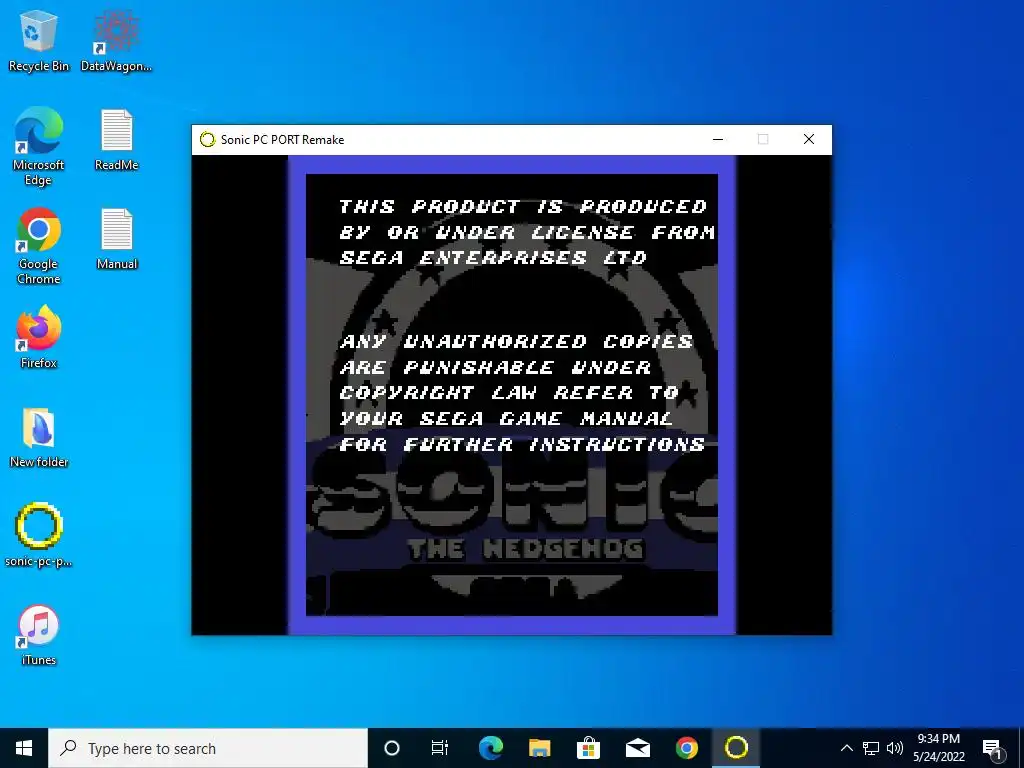1024x768 pixels.
Task: Open the network status tray icon
Action: [x=871, y=748]
